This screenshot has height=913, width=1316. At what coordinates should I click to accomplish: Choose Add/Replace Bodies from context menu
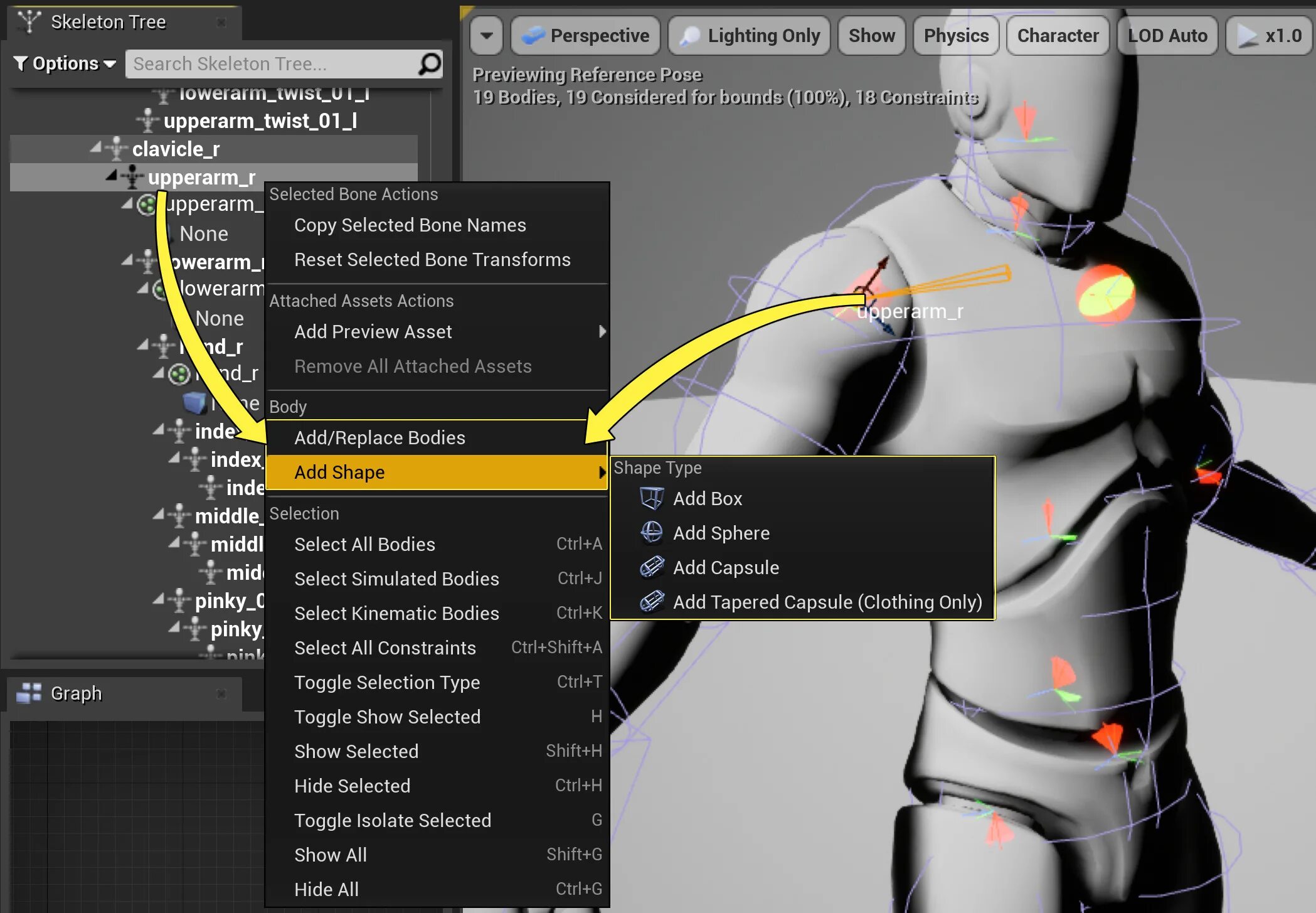[379, 437]
